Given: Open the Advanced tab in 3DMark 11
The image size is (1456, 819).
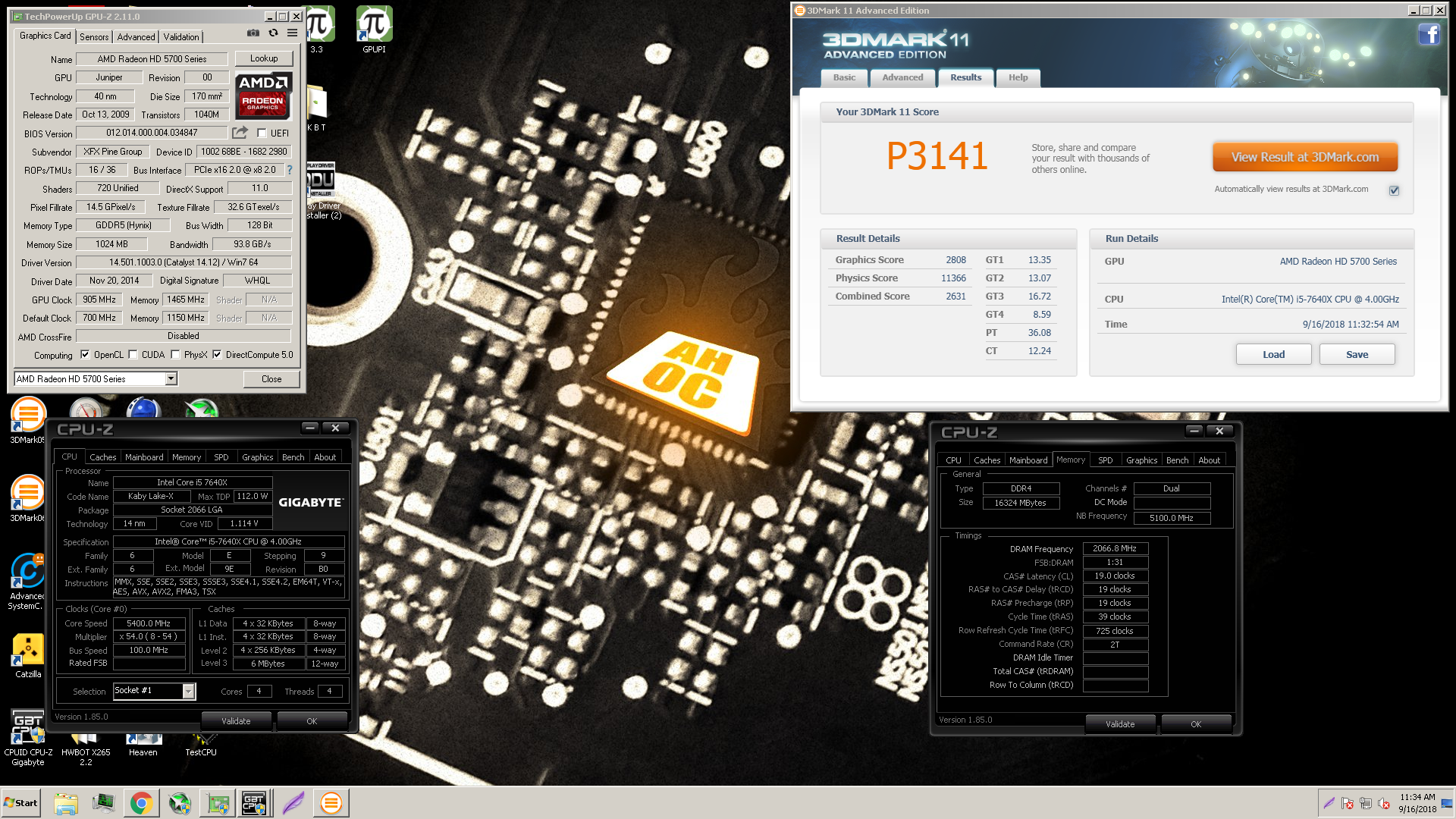Looking at the screenshot, I should pos(902,78).
